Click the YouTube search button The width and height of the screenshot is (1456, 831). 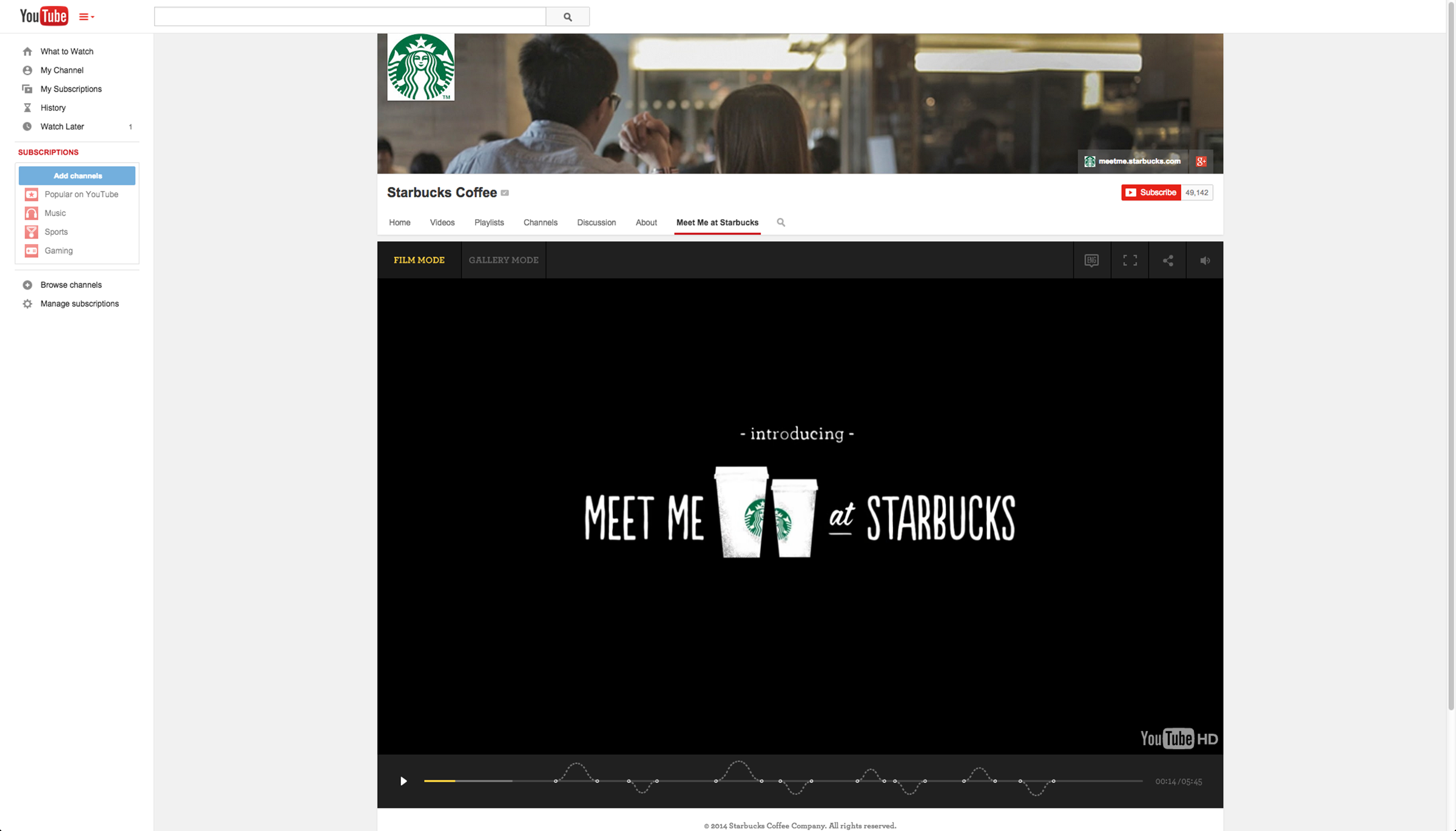click(x=567, y=17)
